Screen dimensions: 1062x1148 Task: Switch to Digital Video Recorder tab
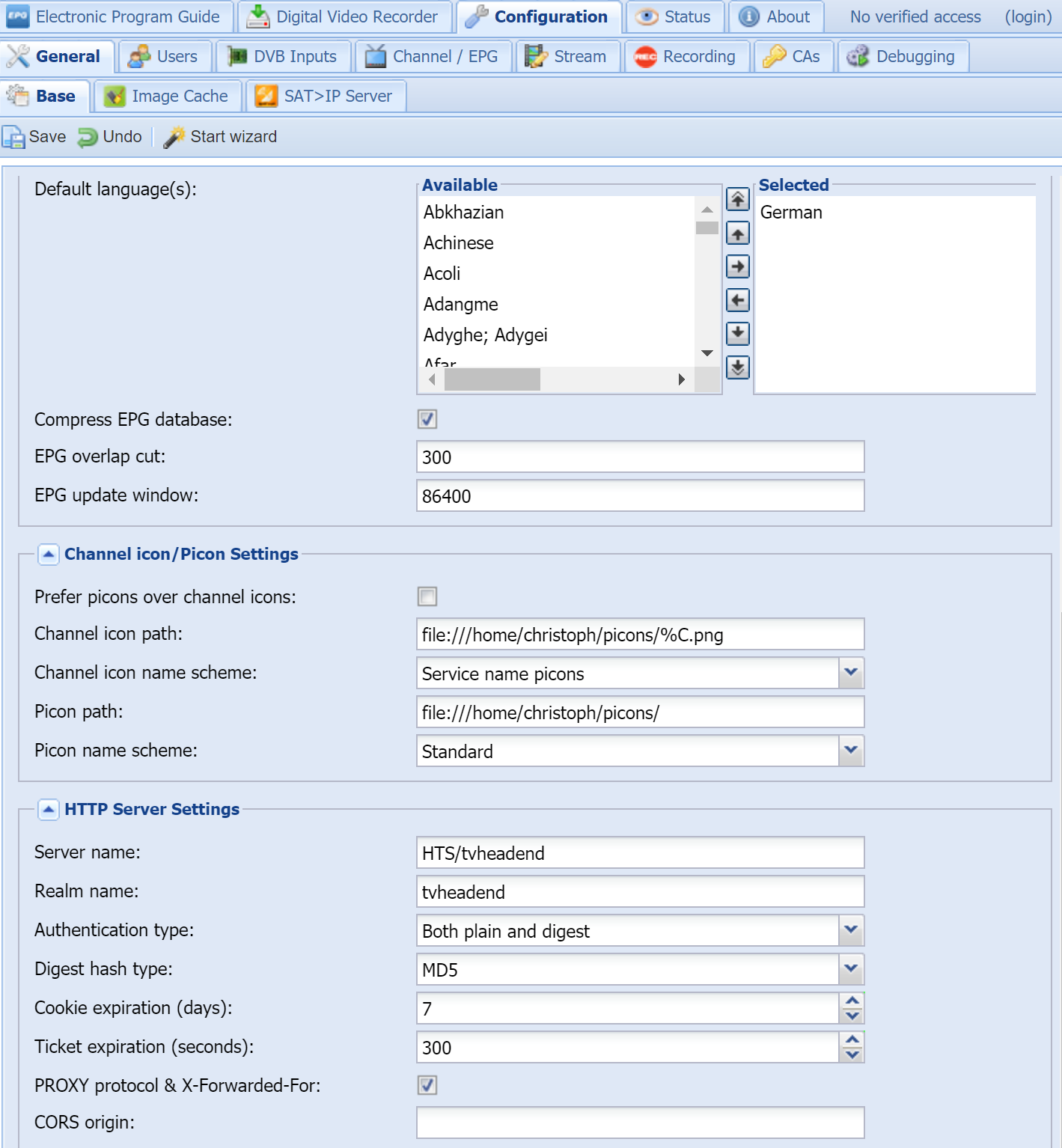point(345,16)
